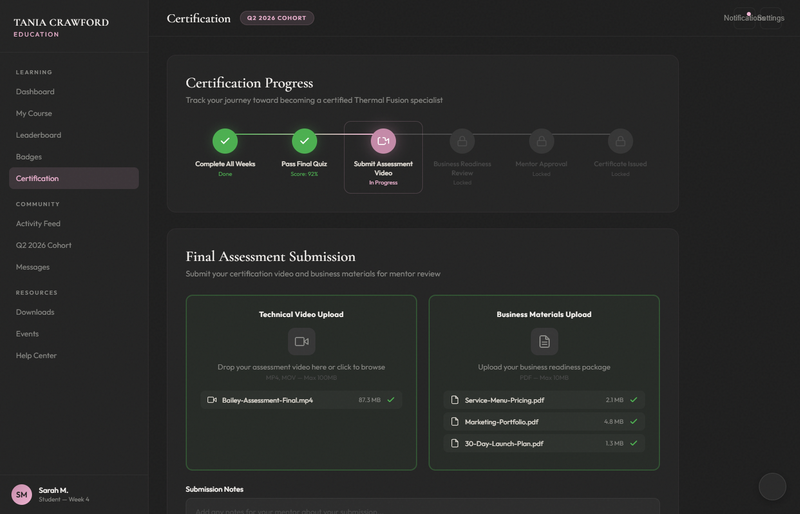Open Messages in sidebar

point(74,267)
